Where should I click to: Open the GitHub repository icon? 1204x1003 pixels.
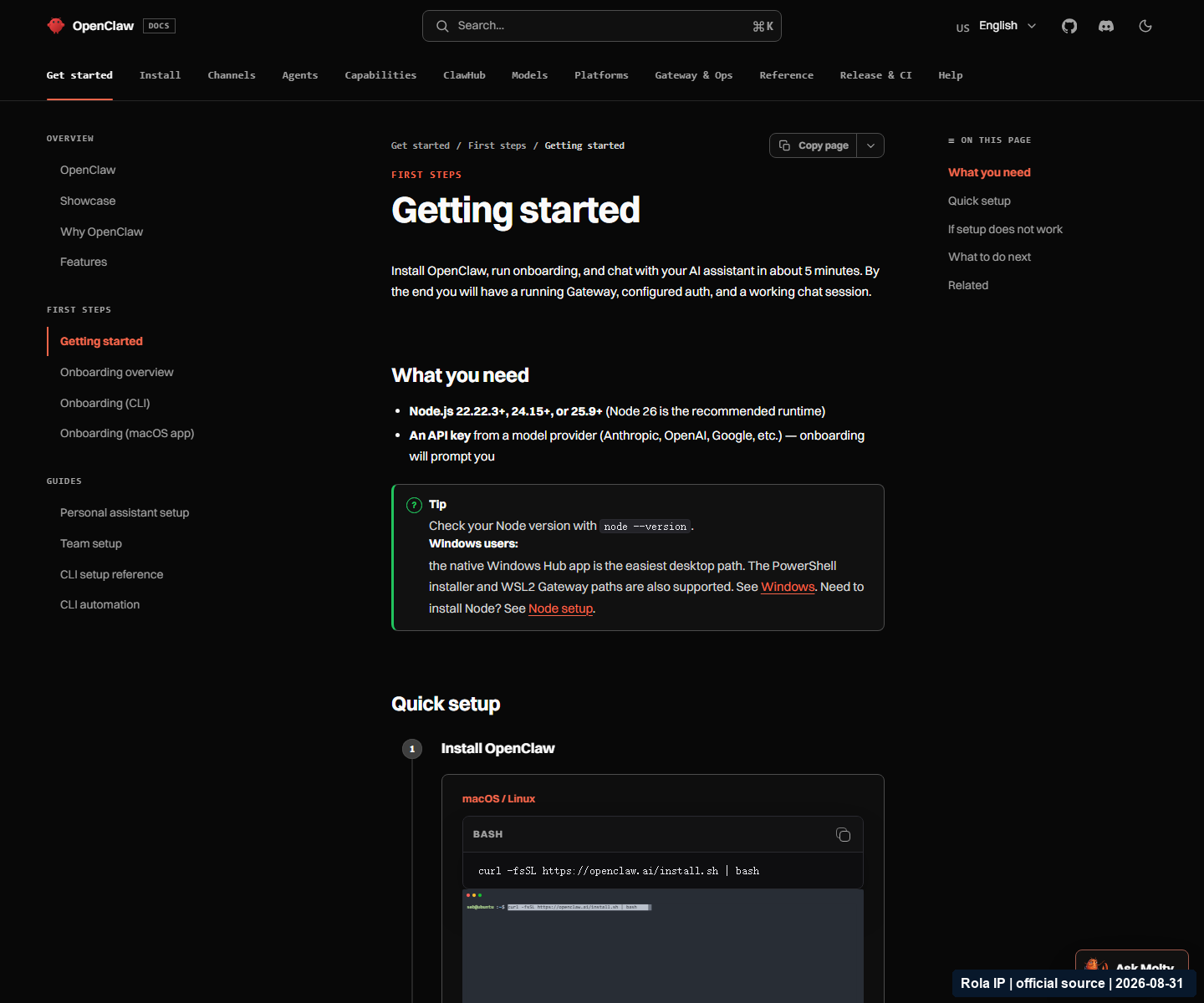pyautogui.click(x=1069, y=26)
